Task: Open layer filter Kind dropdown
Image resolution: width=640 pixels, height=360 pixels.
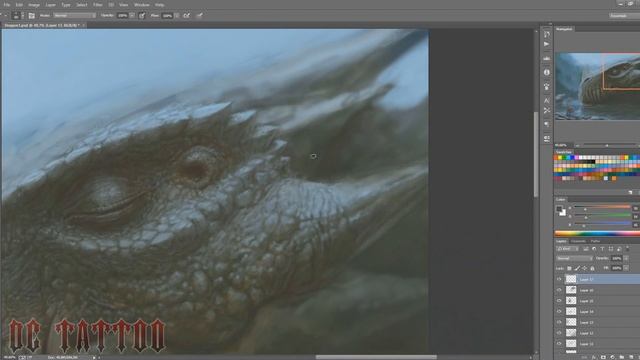Action: pos(568,249)
